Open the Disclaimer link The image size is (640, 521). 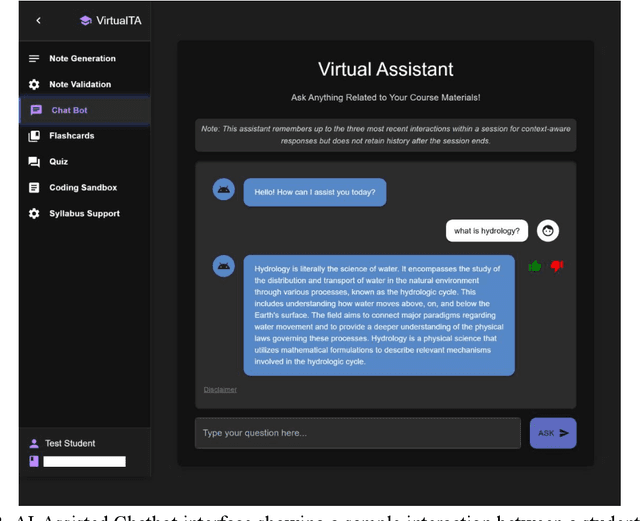pyautogui.click(x=220, y=389)
